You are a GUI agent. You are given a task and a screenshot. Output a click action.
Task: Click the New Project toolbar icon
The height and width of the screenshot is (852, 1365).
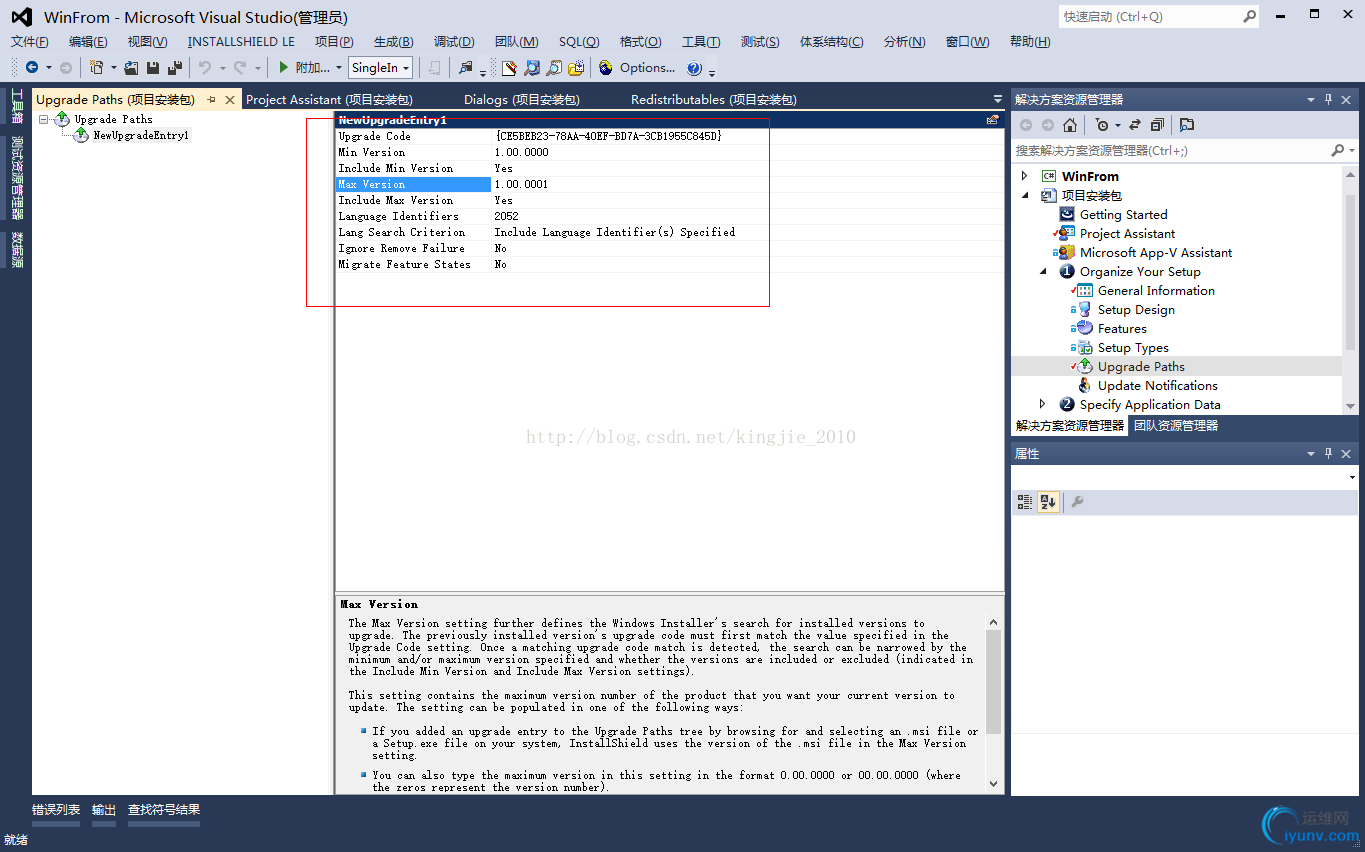click(96, 67)
